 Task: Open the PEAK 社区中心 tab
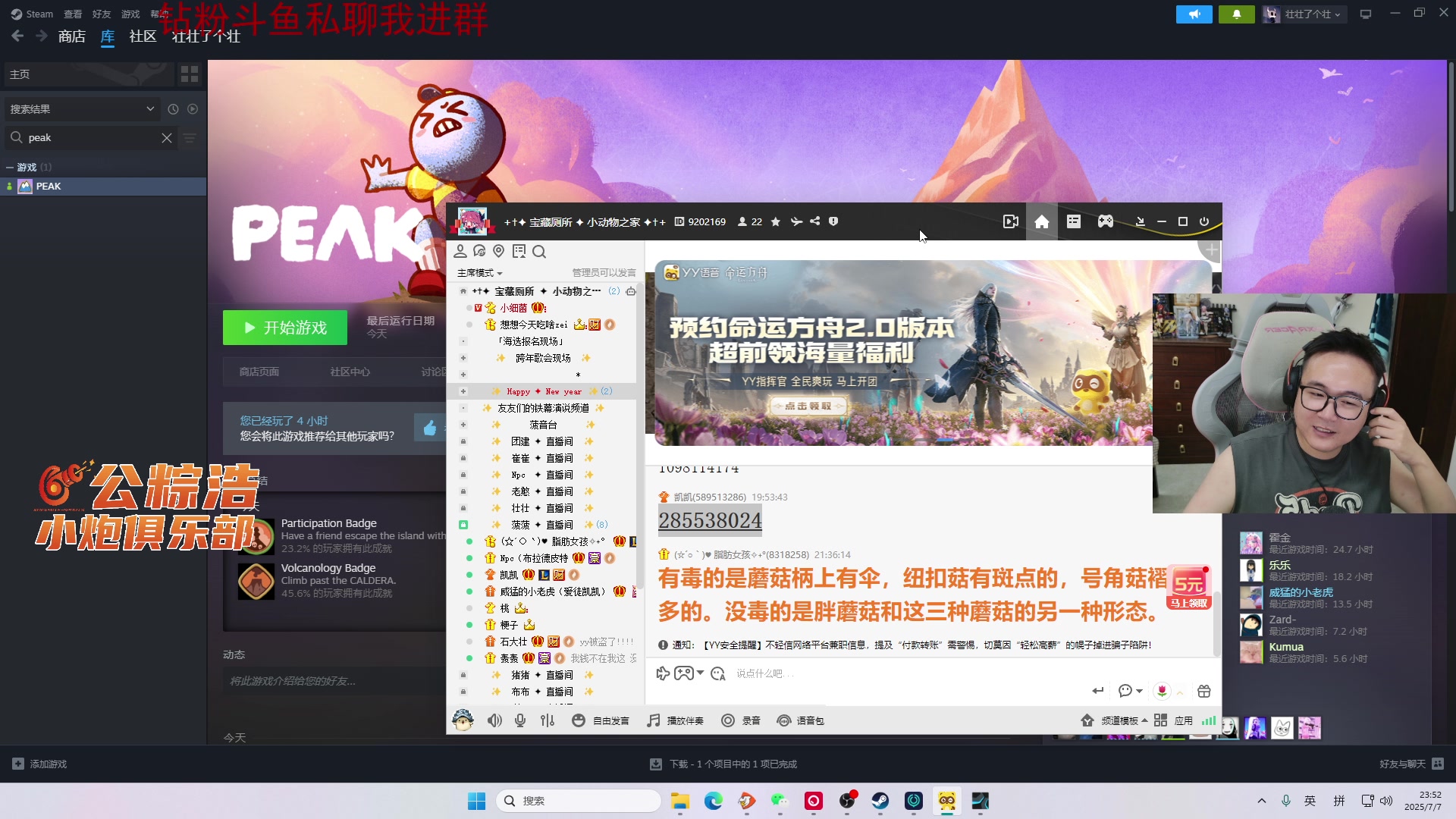click(x=350, y=372)
